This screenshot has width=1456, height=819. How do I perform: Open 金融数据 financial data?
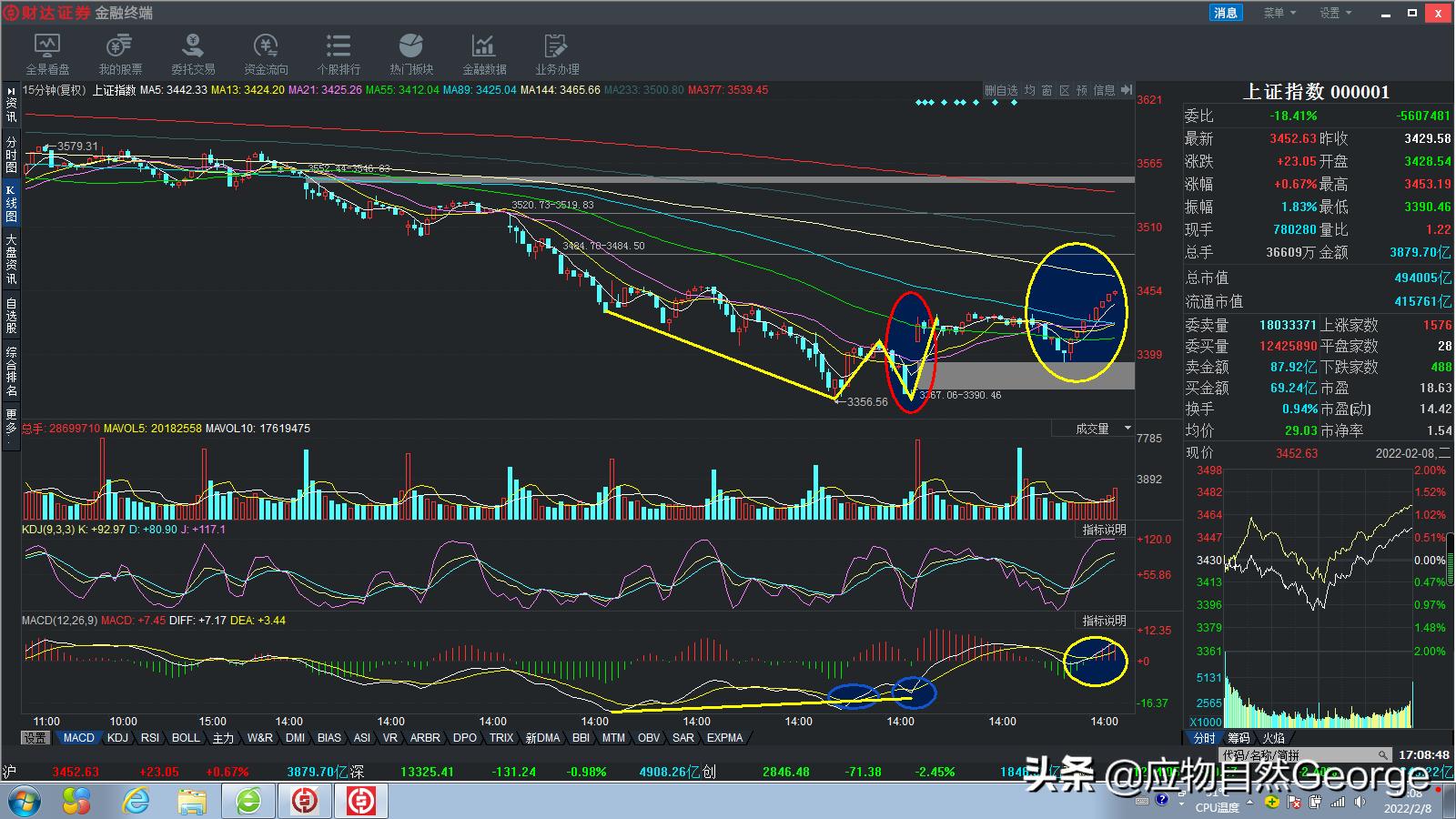click(x=483, y=53)
